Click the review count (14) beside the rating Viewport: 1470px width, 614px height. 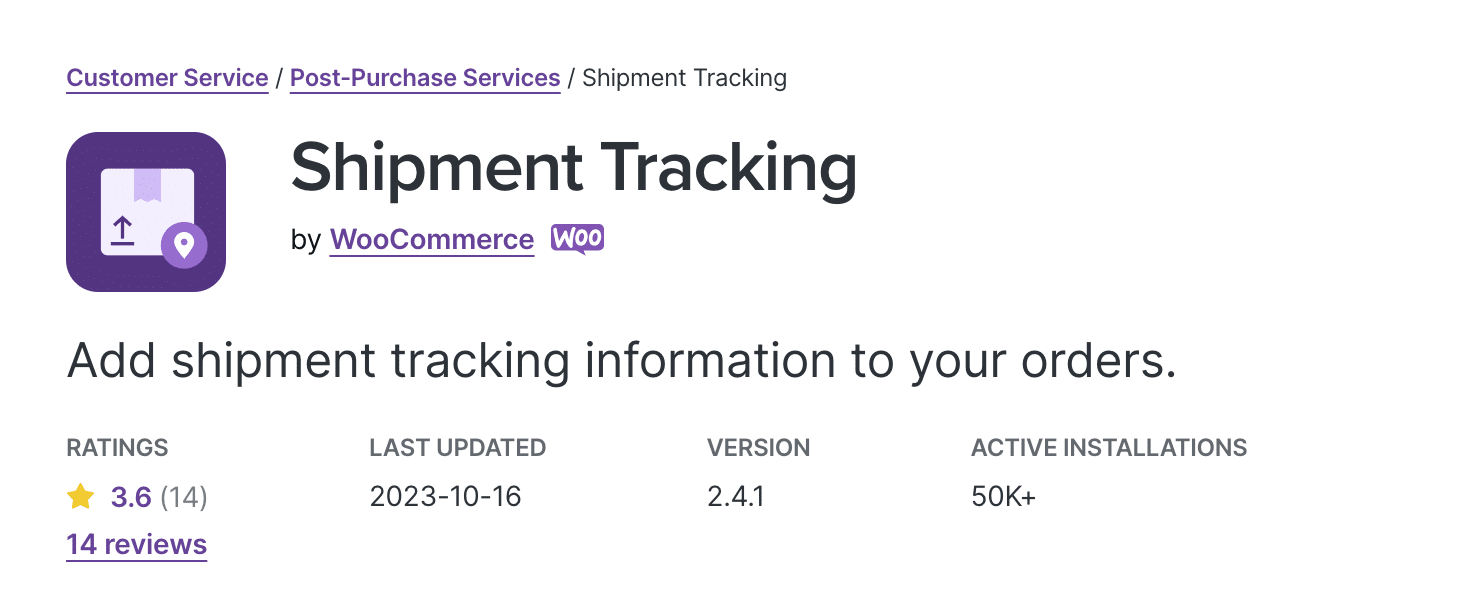pyautogui.click(x=183, y=496)
